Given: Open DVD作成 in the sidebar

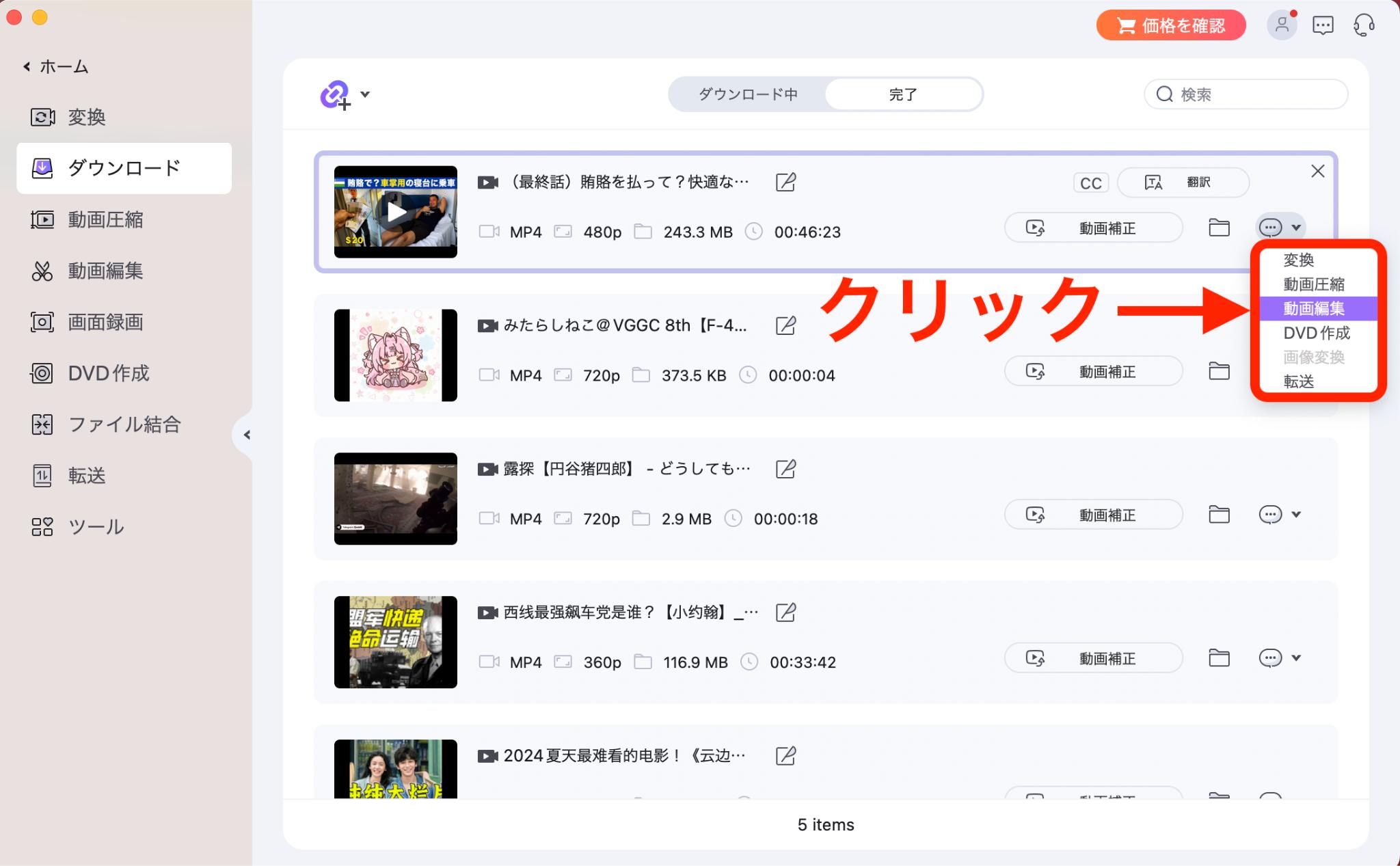Looking at the screenshot, I should [124, 373].
